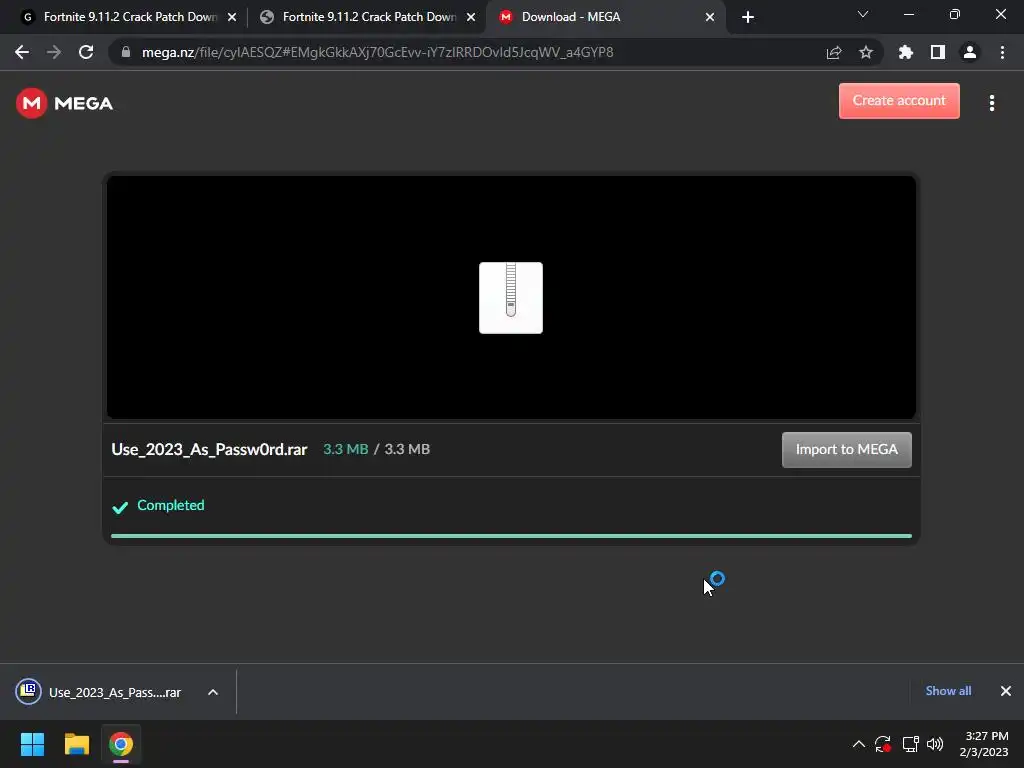
Task: Click the Completed status label
Action: click(170, 505)
